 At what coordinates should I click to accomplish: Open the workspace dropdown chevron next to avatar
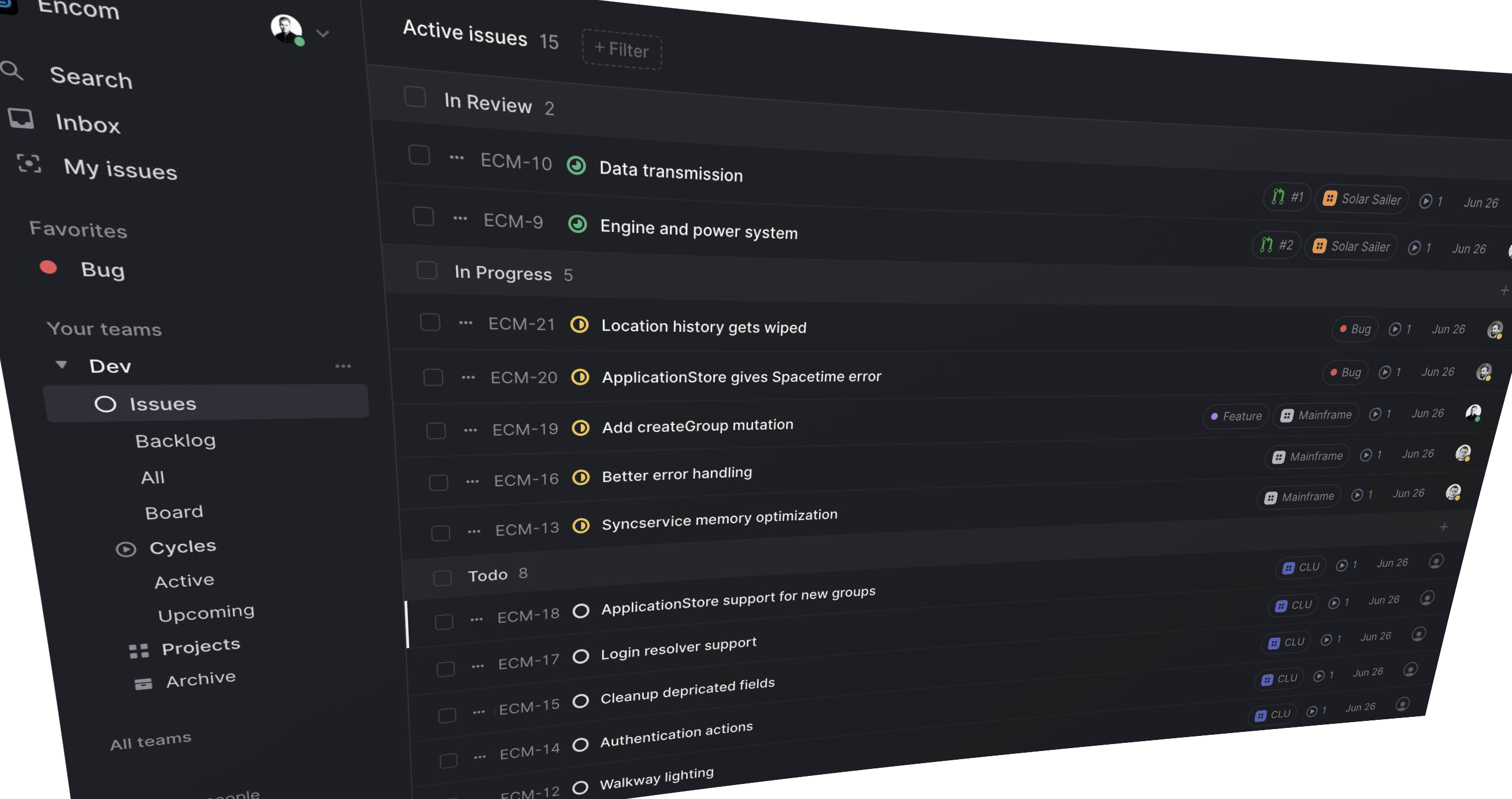coord(323,34)
